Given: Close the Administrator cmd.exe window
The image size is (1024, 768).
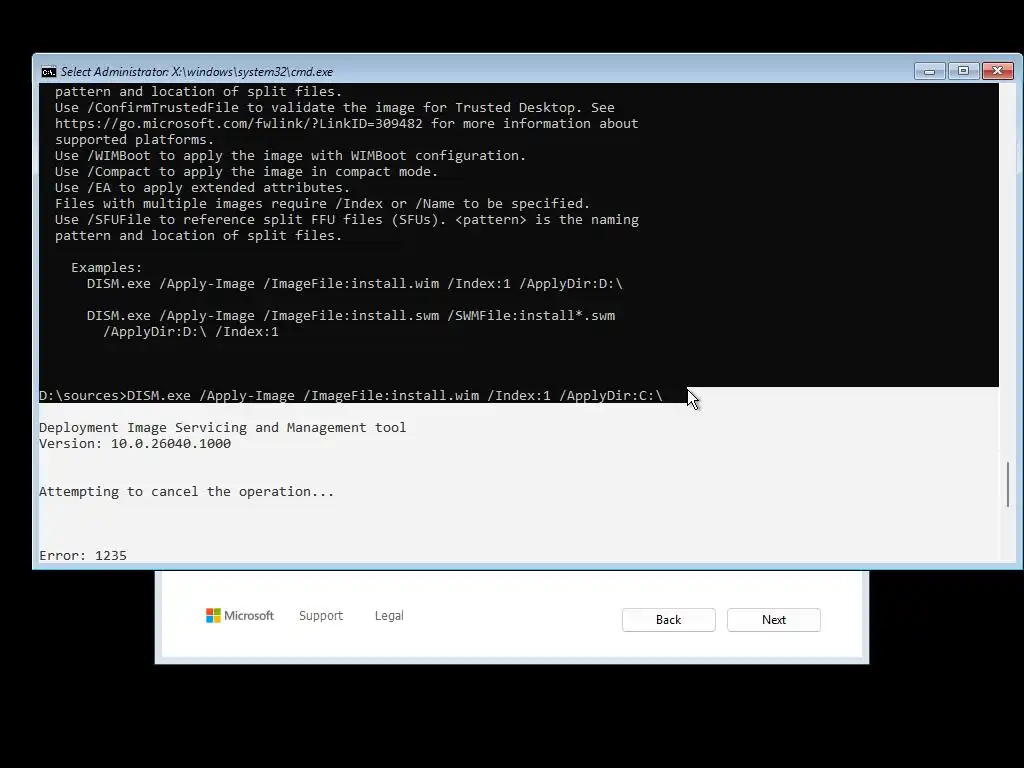Looking at the screenshot, I should coord(997,71).
